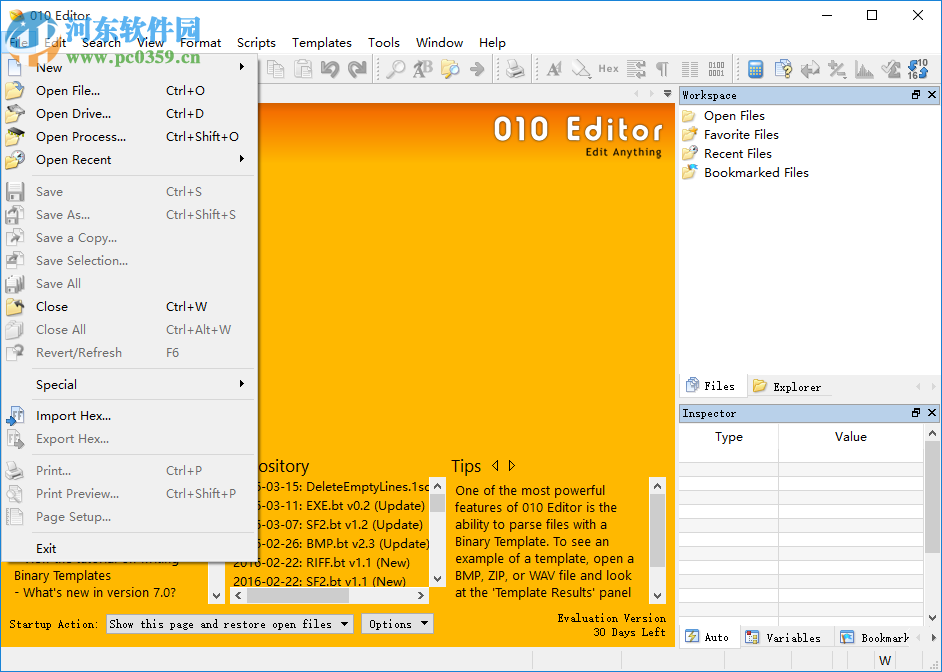
Task: Click the repository horizontal scrollbar thumb
Action: 297,595
